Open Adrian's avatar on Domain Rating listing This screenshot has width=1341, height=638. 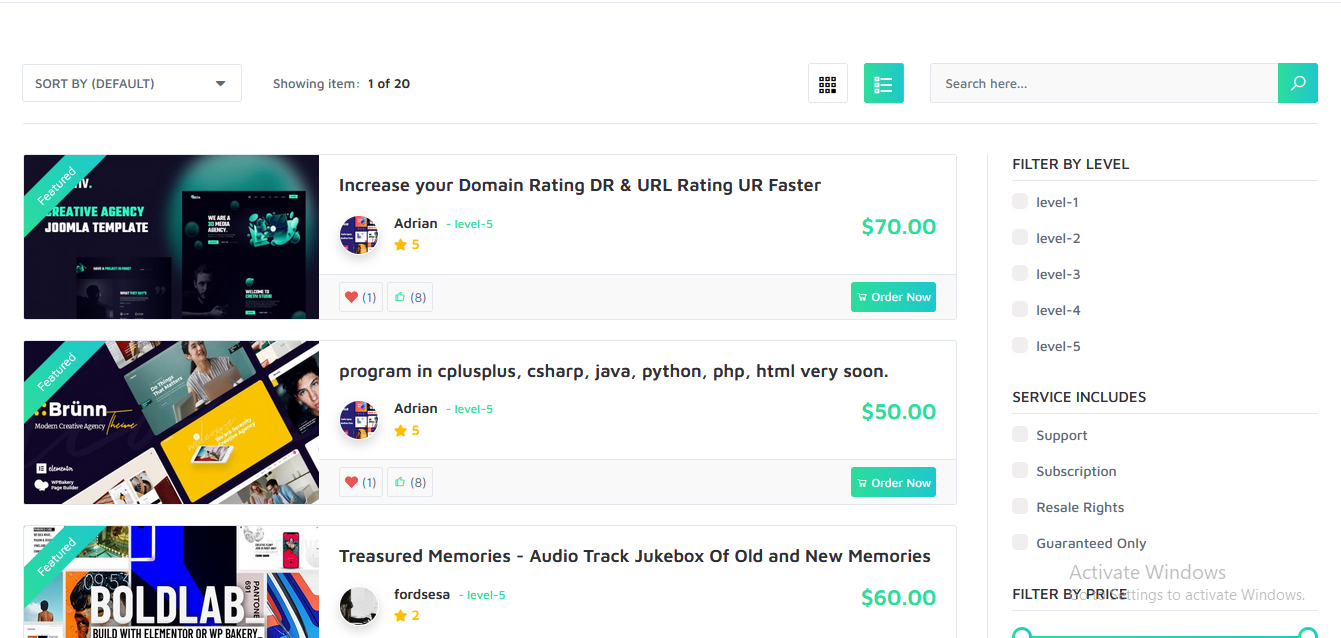click(359, 235)
